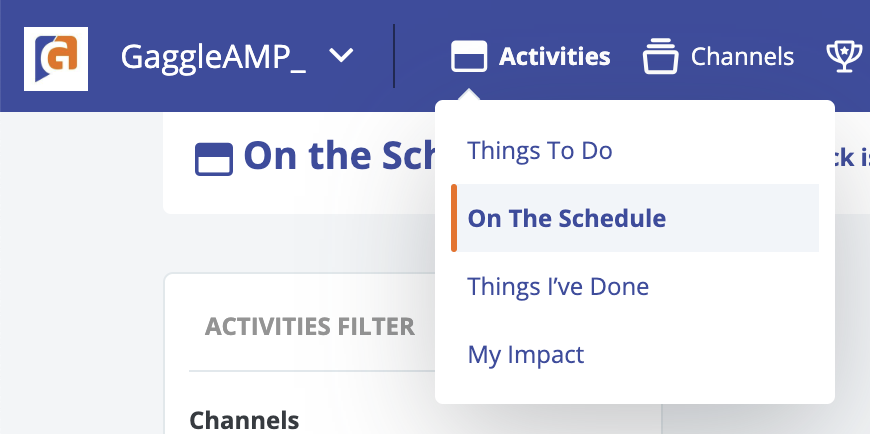Click the GaggleAMP logo icon

(x=55, y=58)
